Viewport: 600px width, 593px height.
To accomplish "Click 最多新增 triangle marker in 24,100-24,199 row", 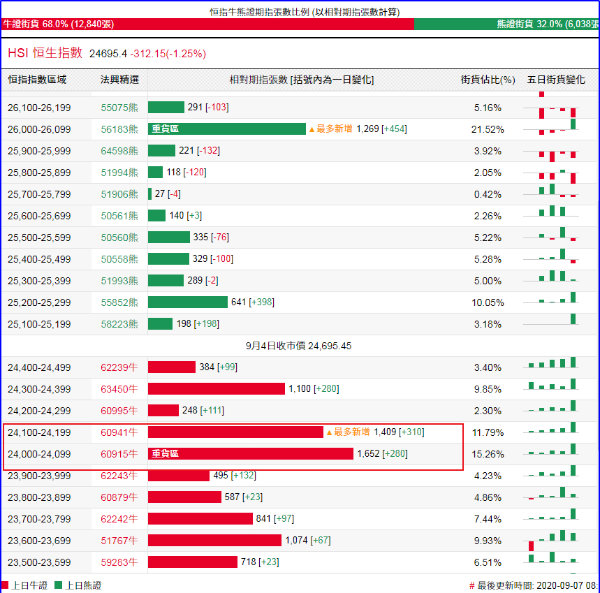I will (348, 432).
